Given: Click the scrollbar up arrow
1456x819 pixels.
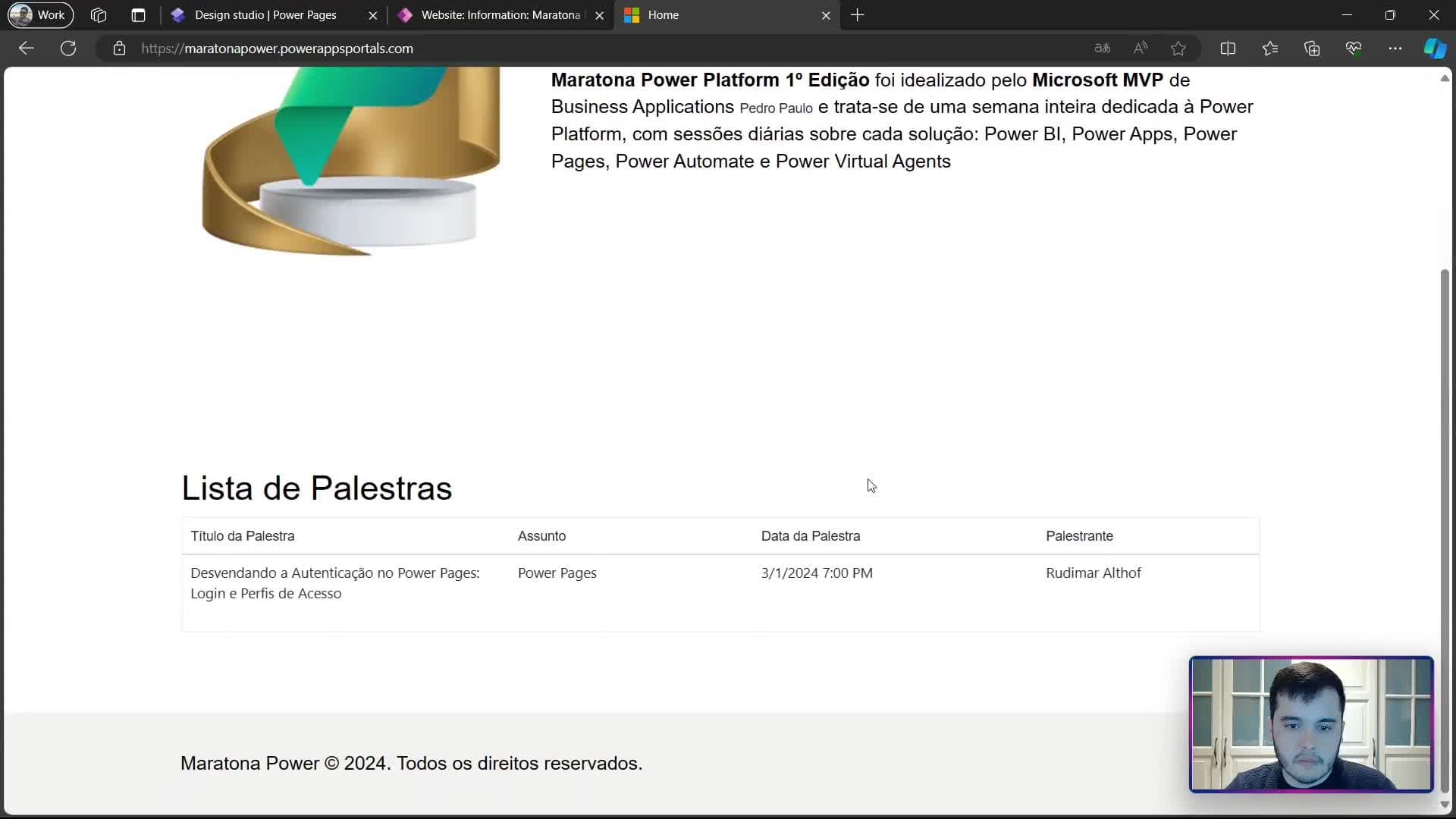Looking at the screenshot, I should (x=1445, y=78).
